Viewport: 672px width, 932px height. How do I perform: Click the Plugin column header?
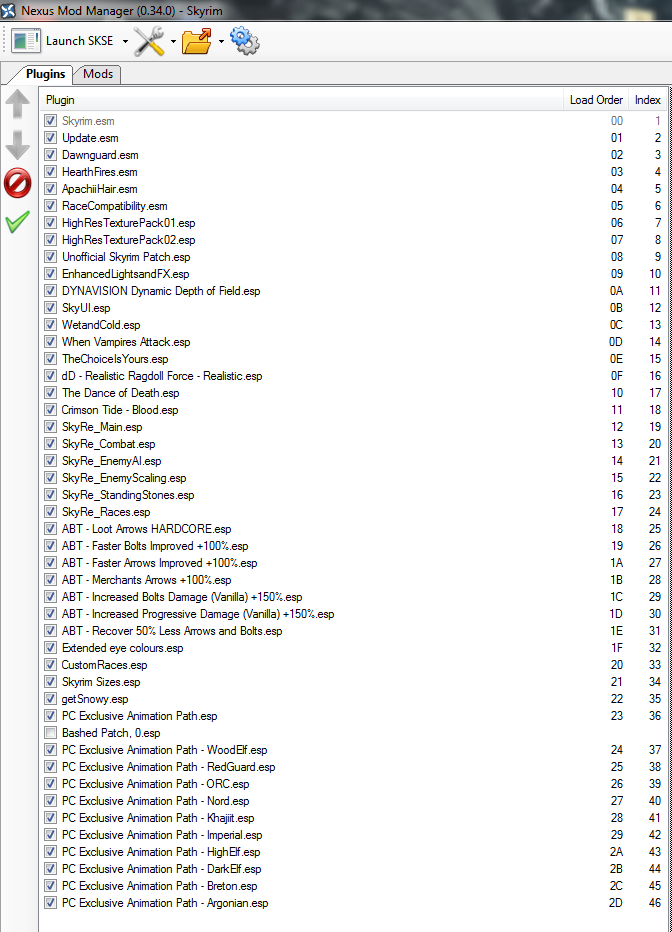(300, 100)
